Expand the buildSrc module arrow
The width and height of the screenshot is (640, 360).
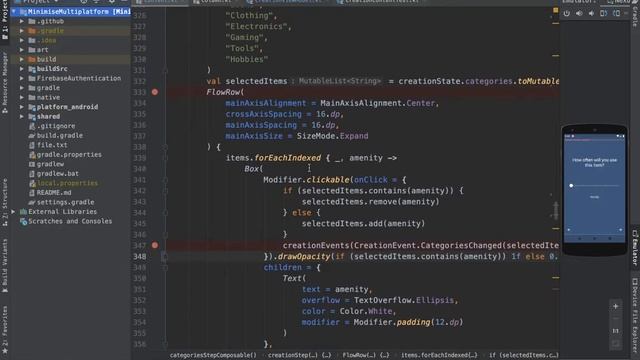pyautogui.click(x=22, y=69)
